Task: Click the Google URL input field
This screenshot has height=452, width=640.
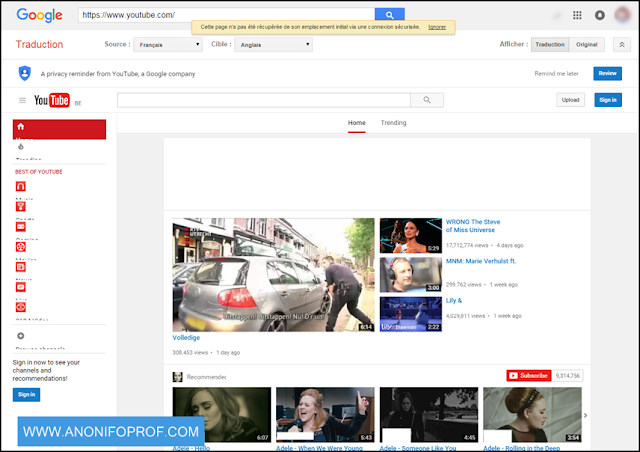Action: pos(227,15)
